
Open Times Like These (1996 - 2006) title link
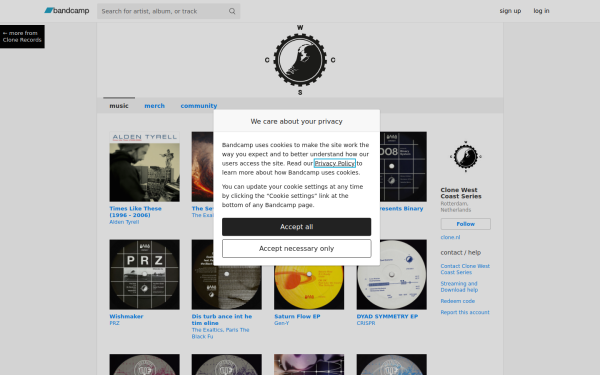click(x=135, y=212)
